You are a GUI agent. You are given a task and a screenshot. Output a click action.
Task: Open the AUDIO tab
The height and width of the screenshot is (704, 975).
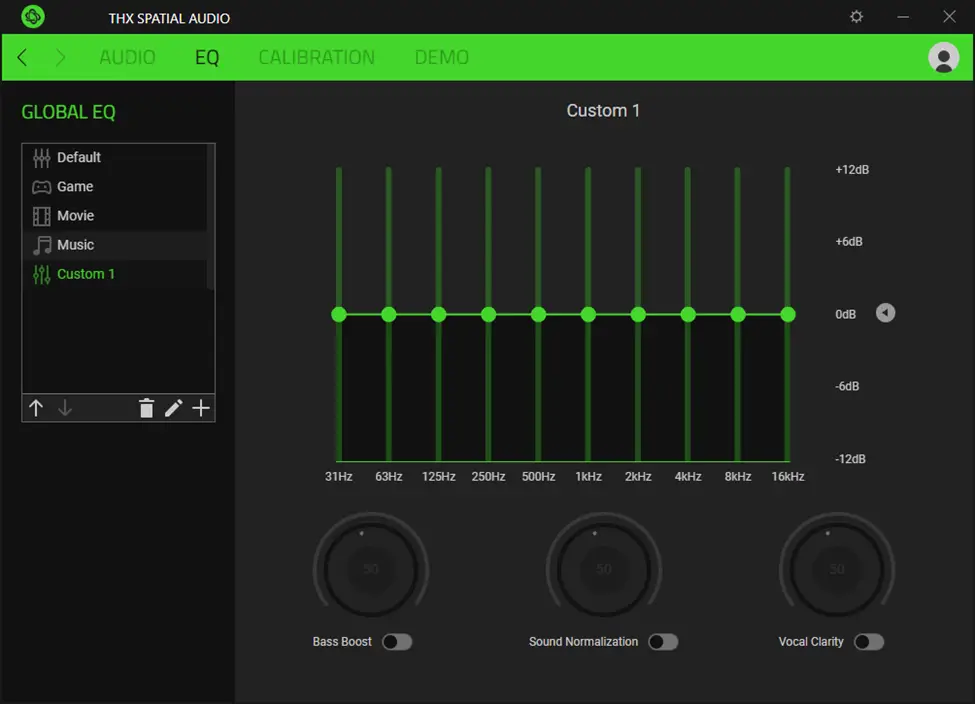pyautogui.click(x=127, y=57)
